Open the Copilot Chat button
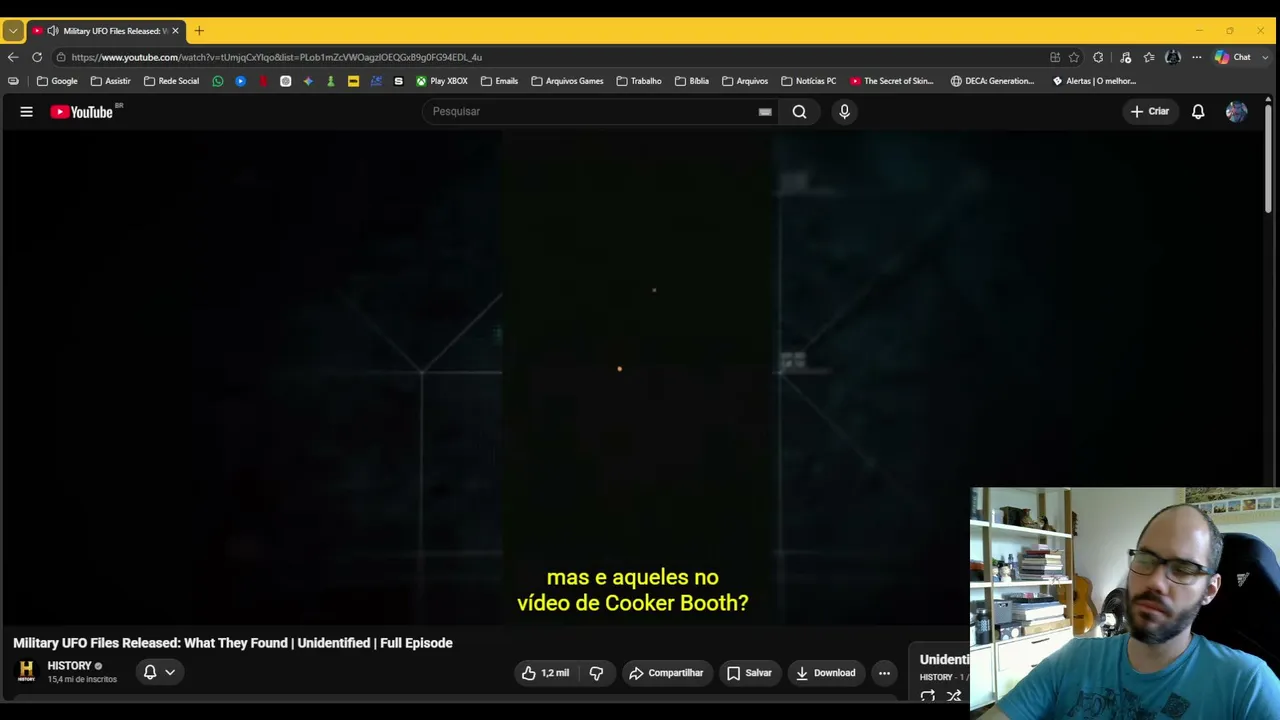This screenshot has height=720, width=1280. click(x=1232, y=57)
